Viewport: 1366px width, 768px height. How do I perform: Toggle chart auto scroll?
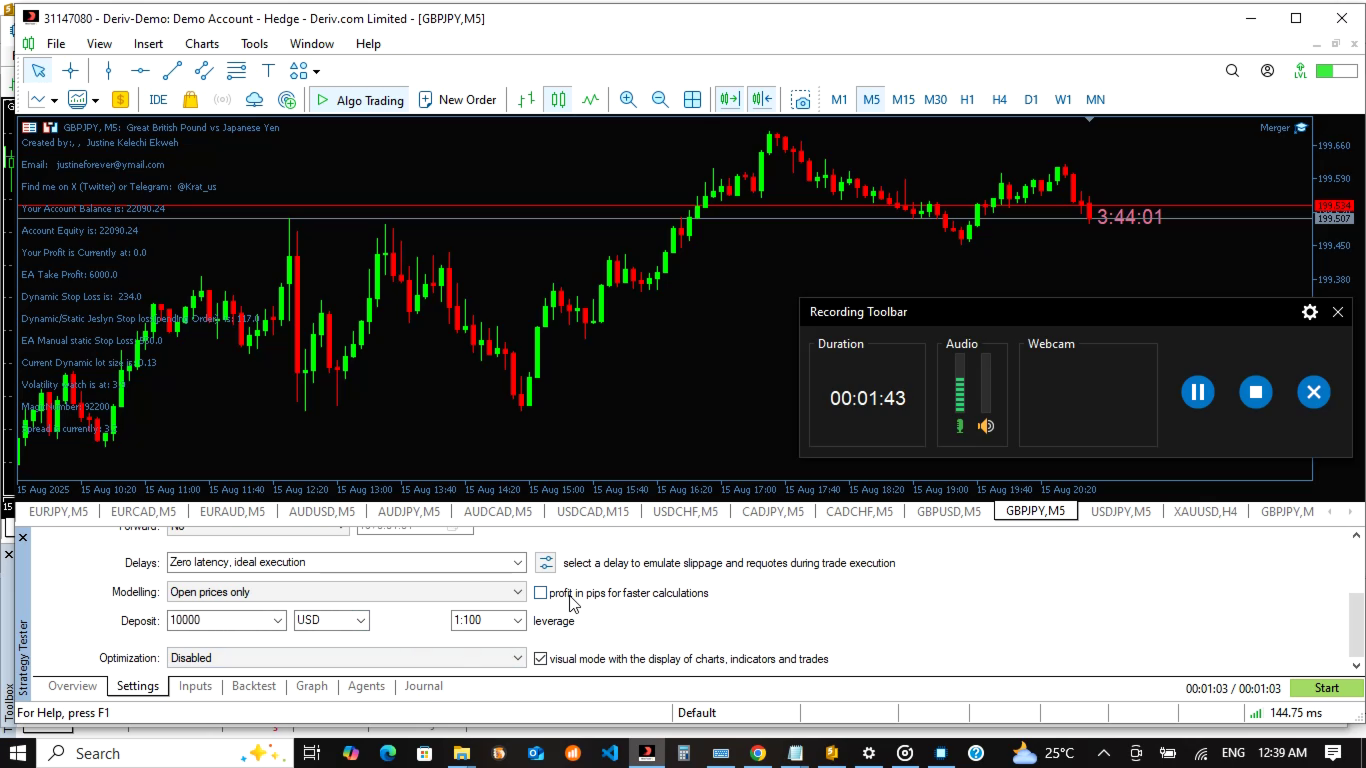pos(729,100)
